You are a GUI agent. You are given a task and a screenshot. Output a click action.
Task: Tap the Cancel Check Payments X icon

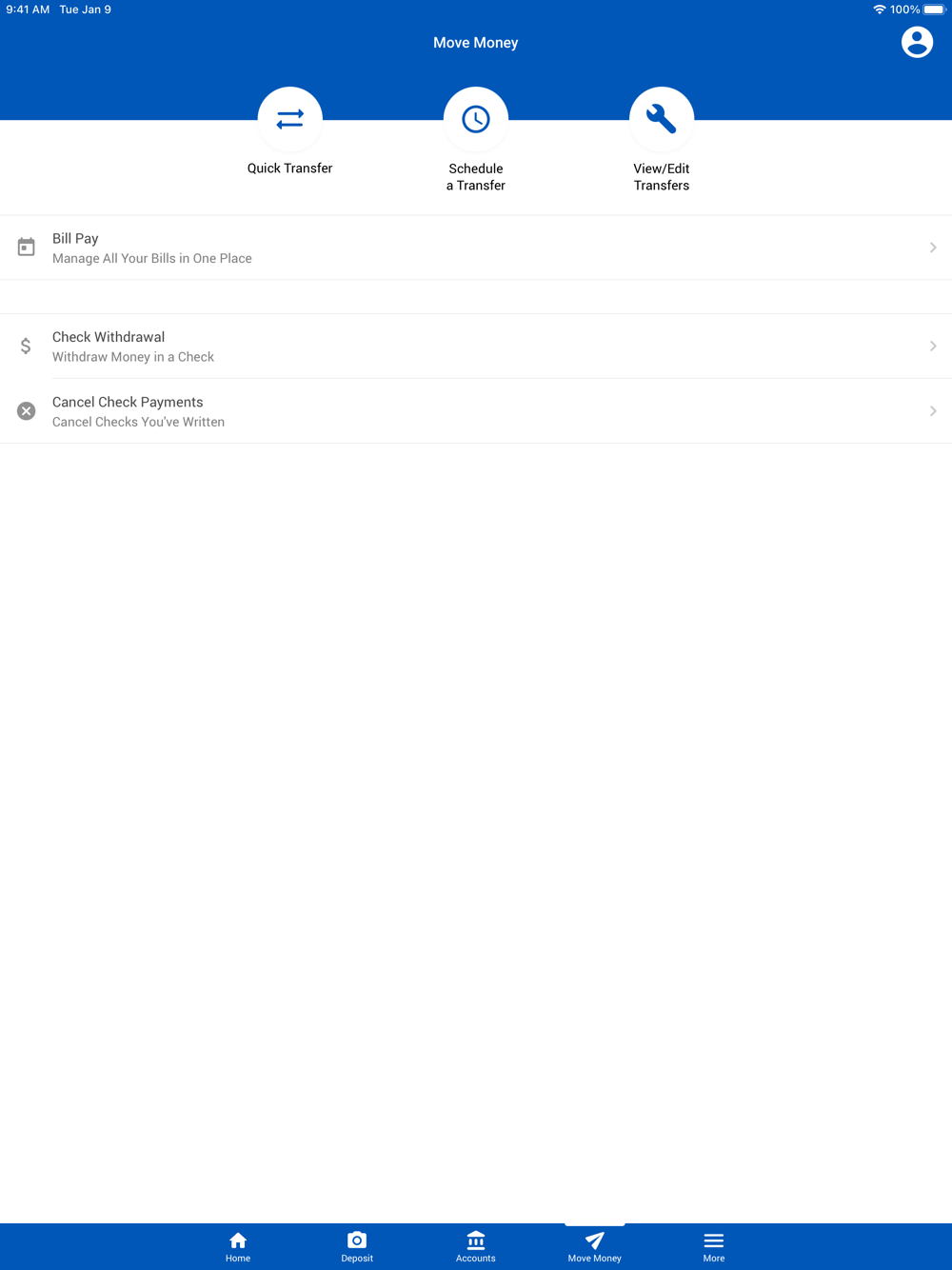tap(27, 411)
